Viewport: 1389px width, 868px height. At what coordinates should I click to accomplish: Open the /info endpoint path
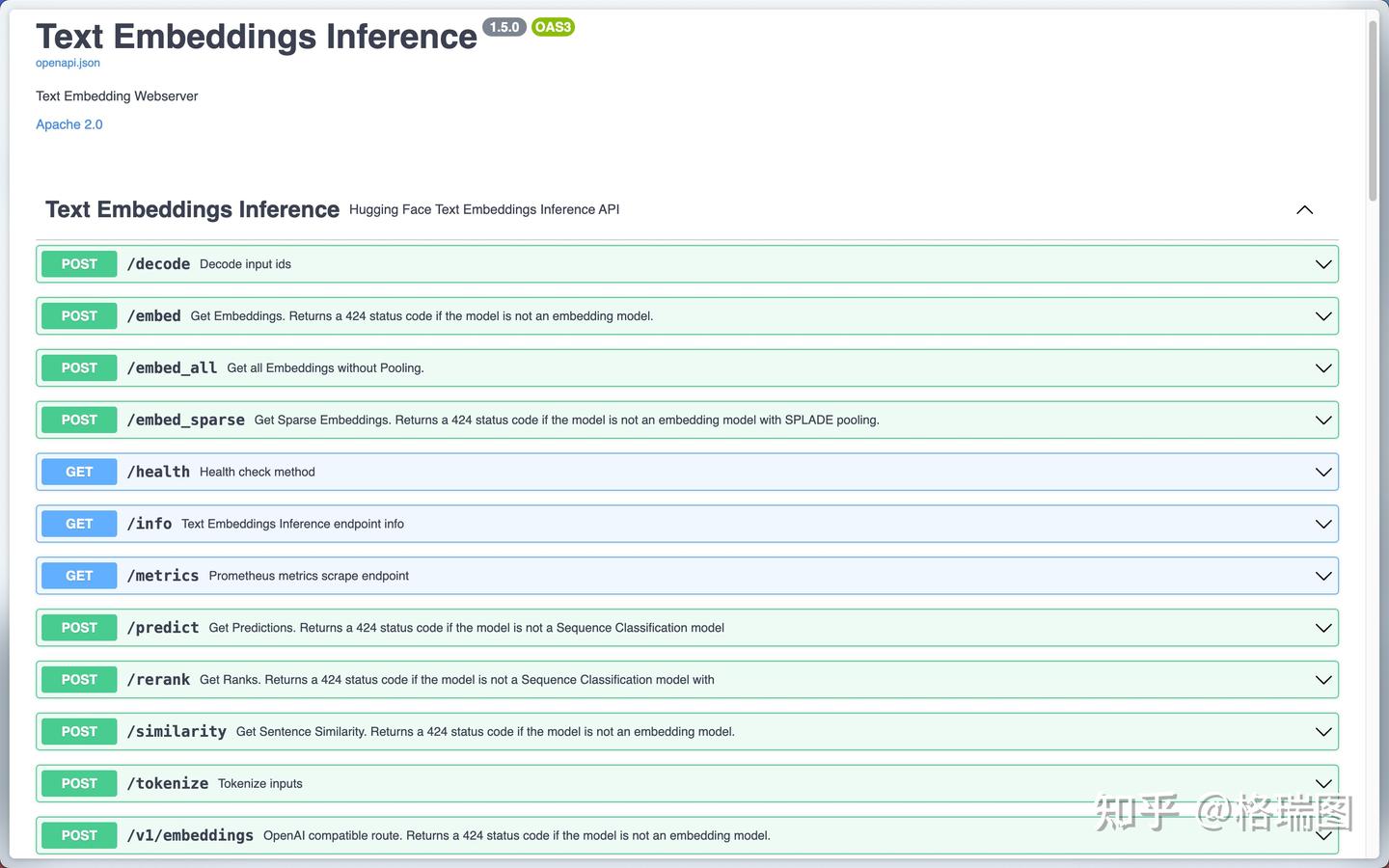(x=150, y=524)
